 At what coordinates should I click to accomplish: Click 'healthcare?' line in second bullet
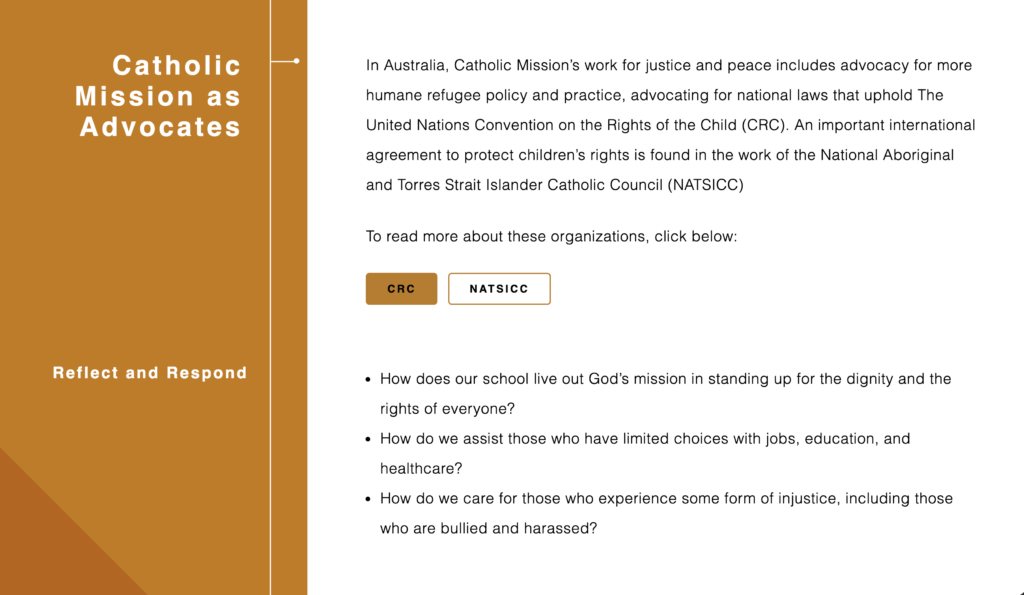(421, 469)
